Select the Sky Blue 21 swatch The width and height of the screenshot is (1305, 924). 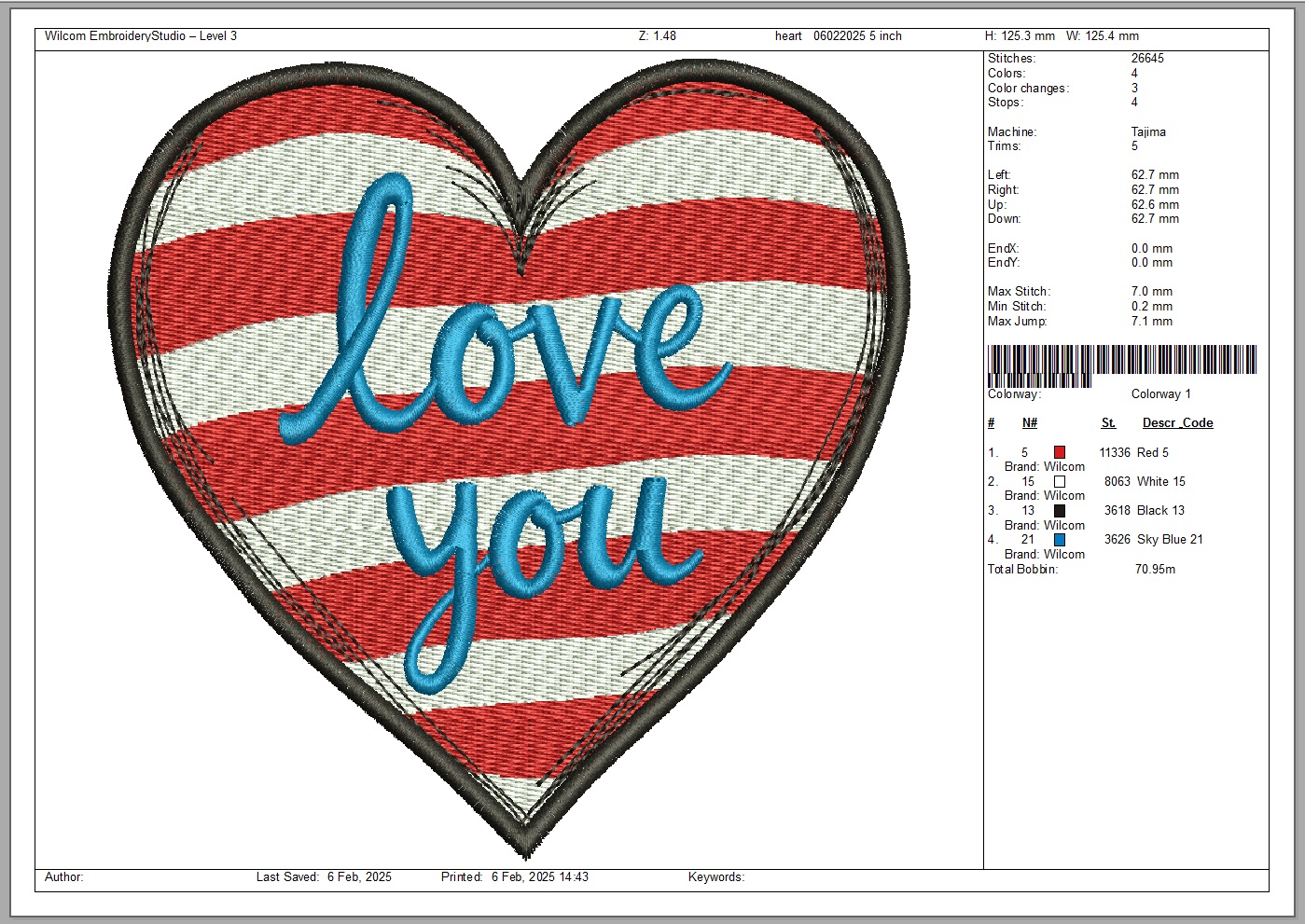point(1059,540)
